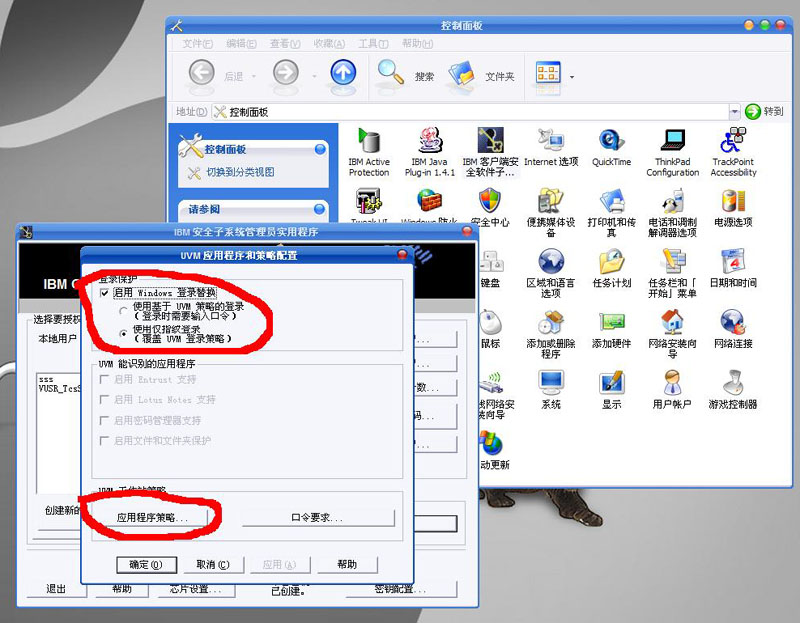The image size is (800, 623).
Task: Click the forward arrow toolbar button
Action: coord(286,72)
